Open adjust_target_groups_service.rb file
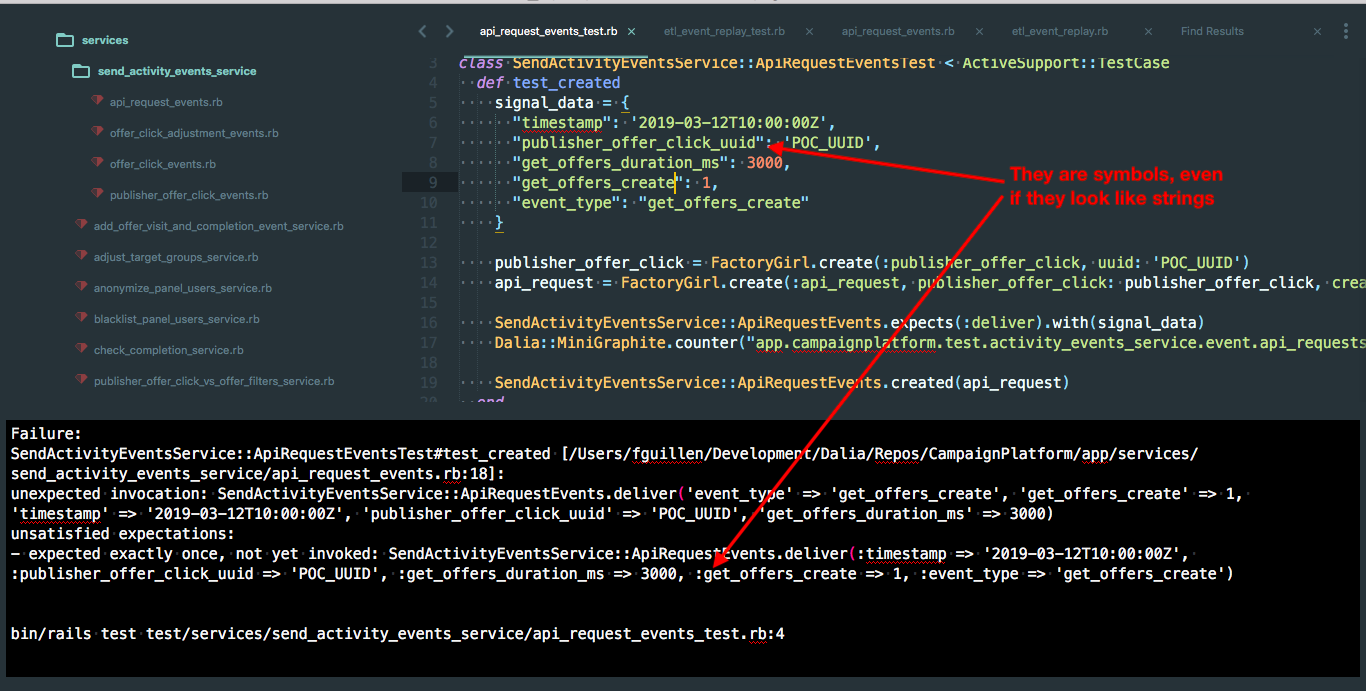Screen dimensions: 1366x691 click(x=176, y=257)
